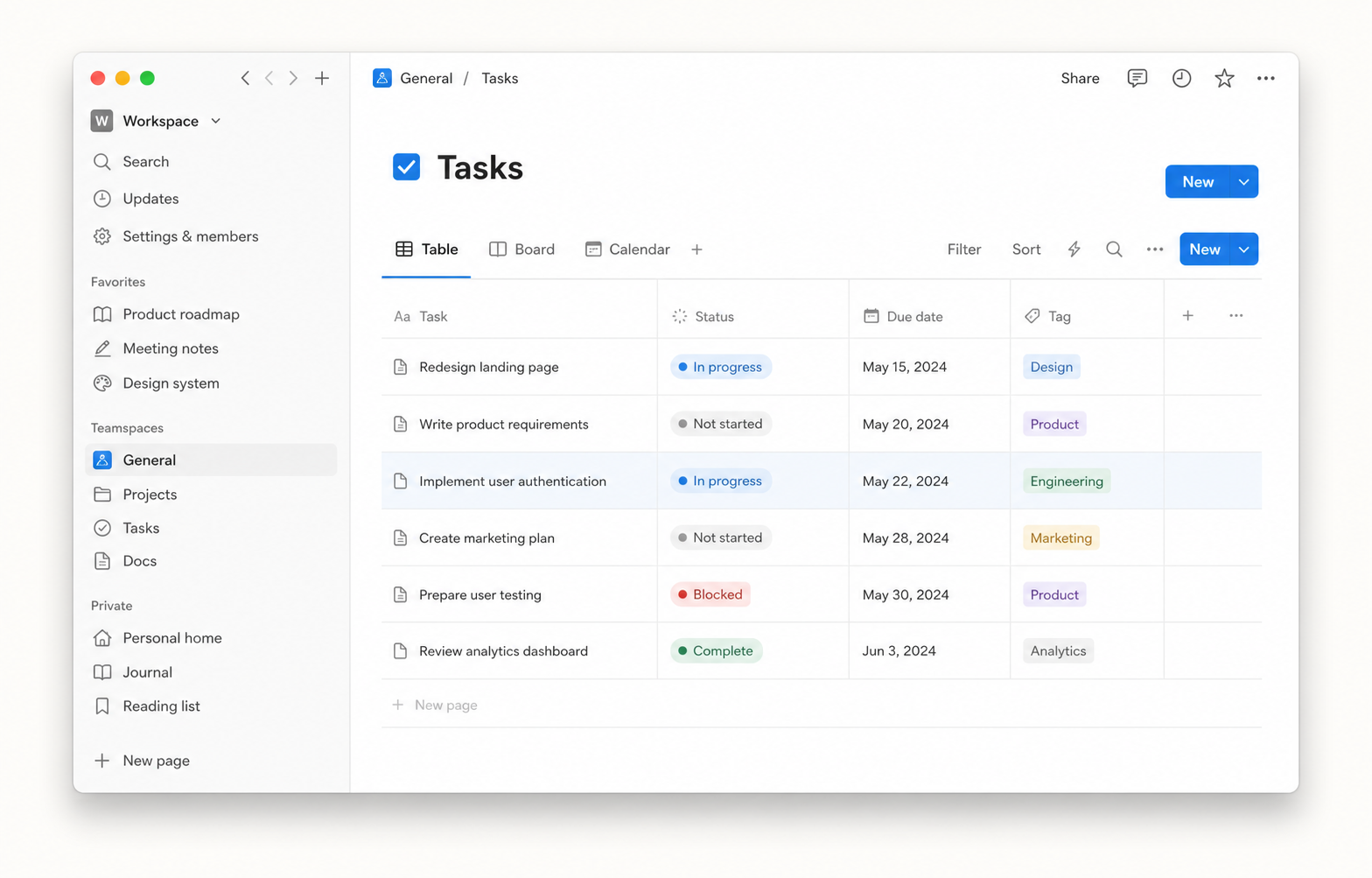Open page icon for Review analytics dashboard
This screenshot has width=1372, height=878.
point(401,651)
